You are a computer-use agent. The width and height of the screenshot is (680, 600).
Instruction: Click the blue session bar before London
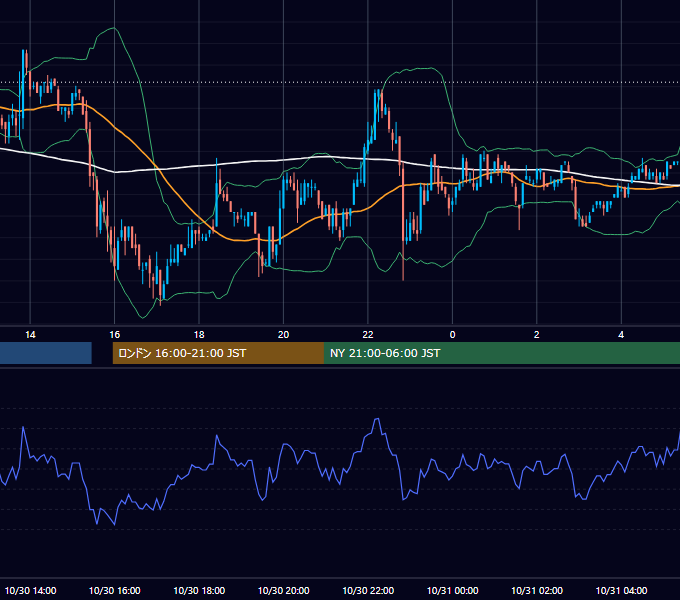pos(46,353)
